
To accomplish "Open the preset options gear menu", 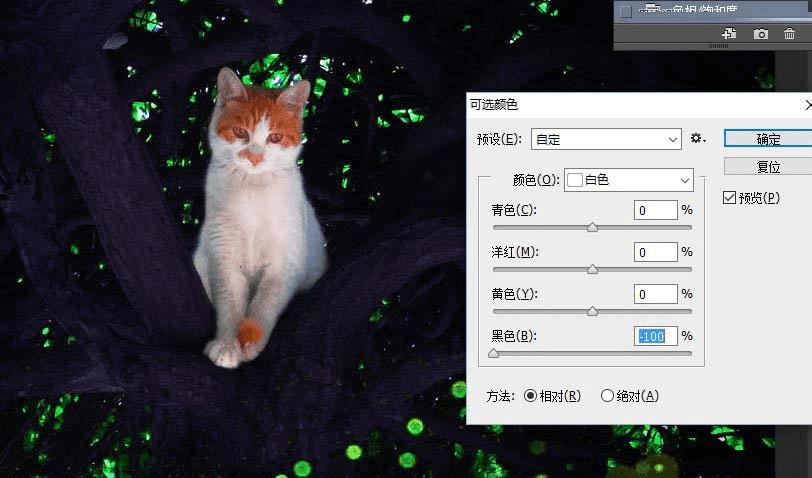I will [698, 138].
